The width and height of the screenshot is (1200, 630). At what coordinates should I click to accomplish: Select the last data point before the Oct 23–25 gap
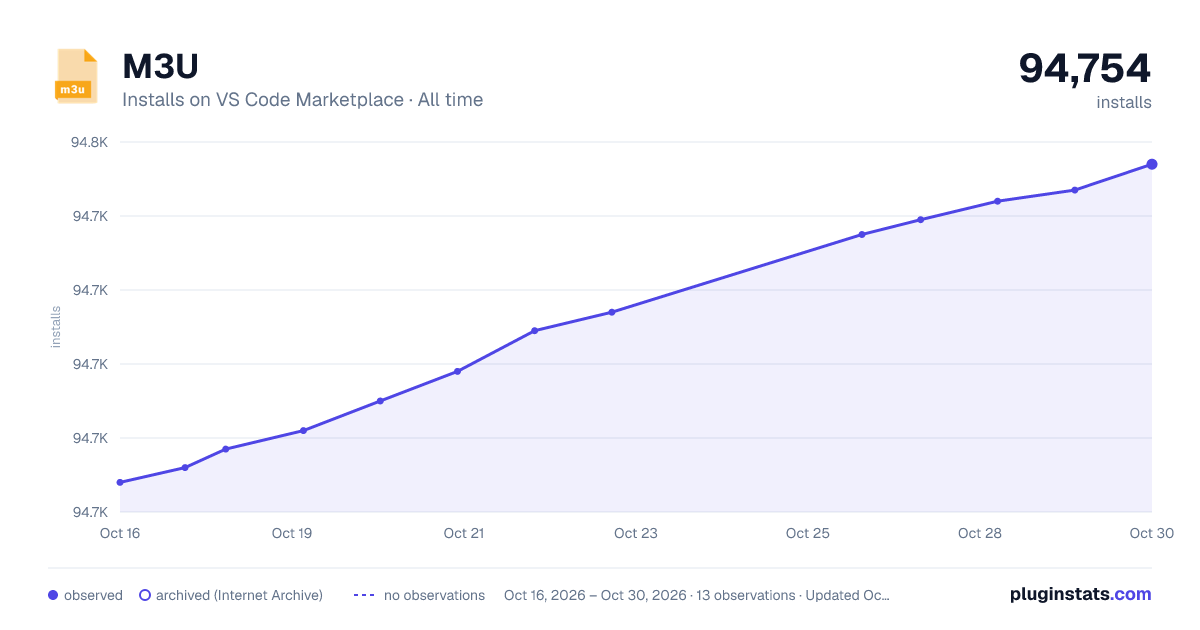(x=612, y=312)
